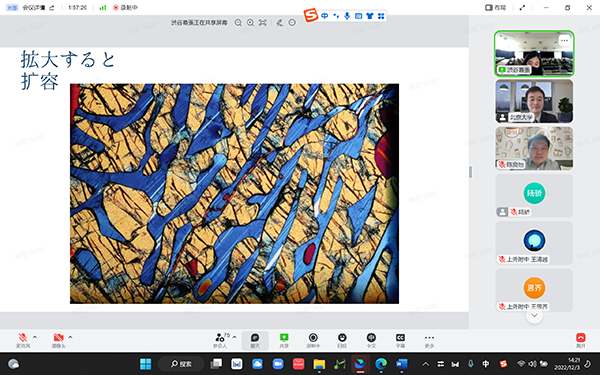
Task: Zoom in the shared screen view
Action: tap(250, 23)
